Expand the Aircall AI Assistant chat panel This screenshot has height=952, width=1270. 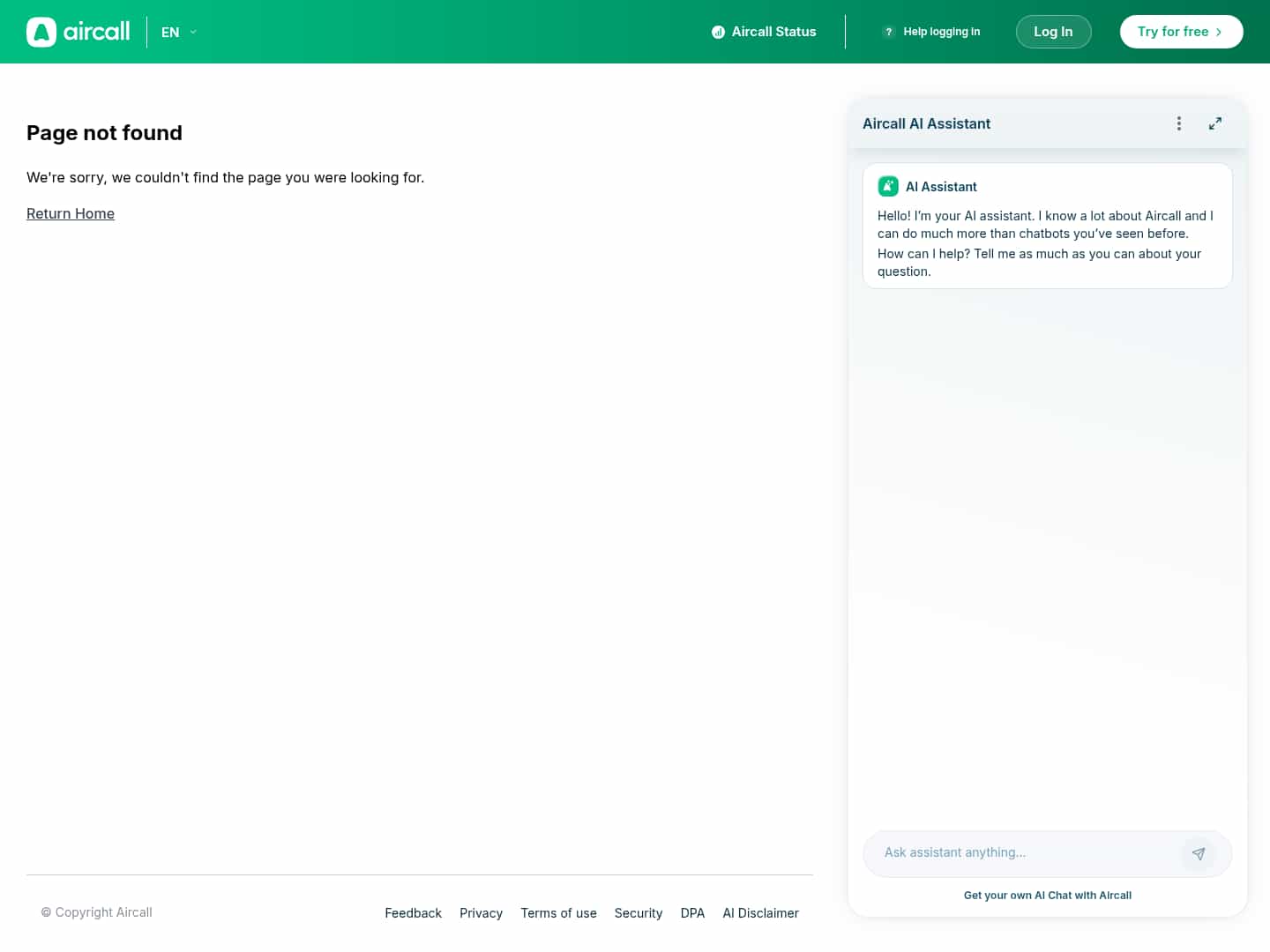click(x=1215, y=123)
